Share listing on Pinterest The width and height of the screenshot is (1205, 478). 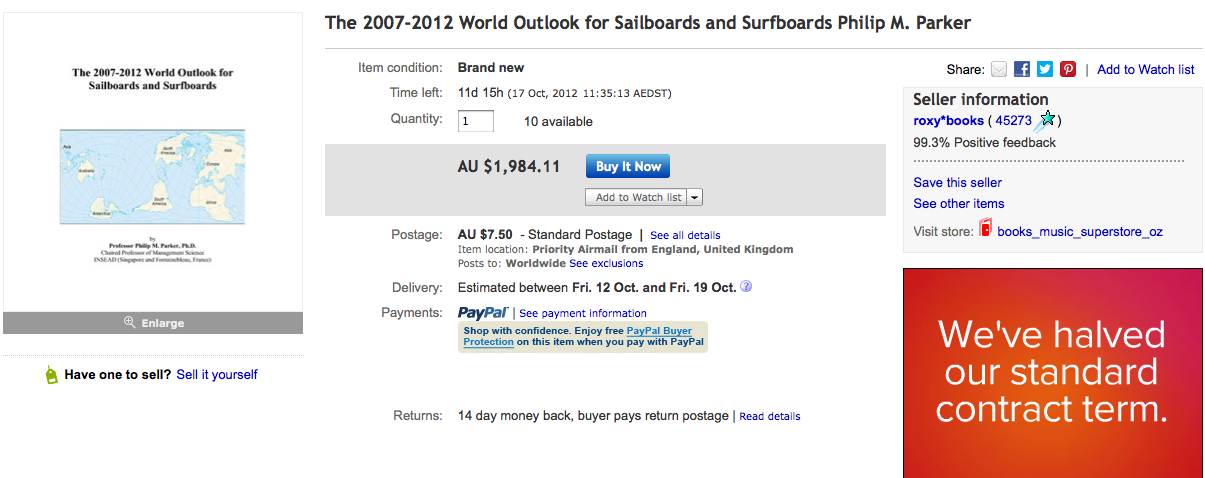[1068, 69]
